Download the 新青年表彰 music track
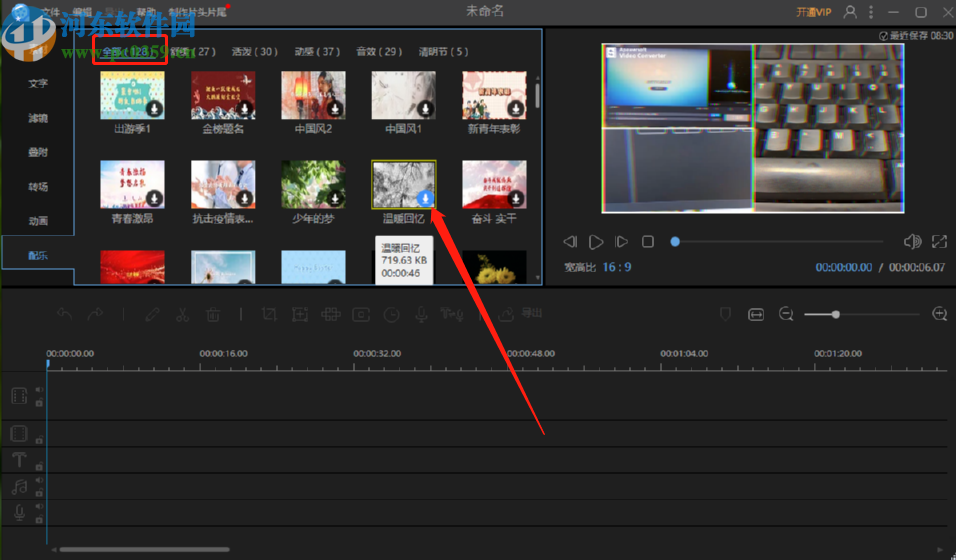The image size is (956, 560). [516, 109]
